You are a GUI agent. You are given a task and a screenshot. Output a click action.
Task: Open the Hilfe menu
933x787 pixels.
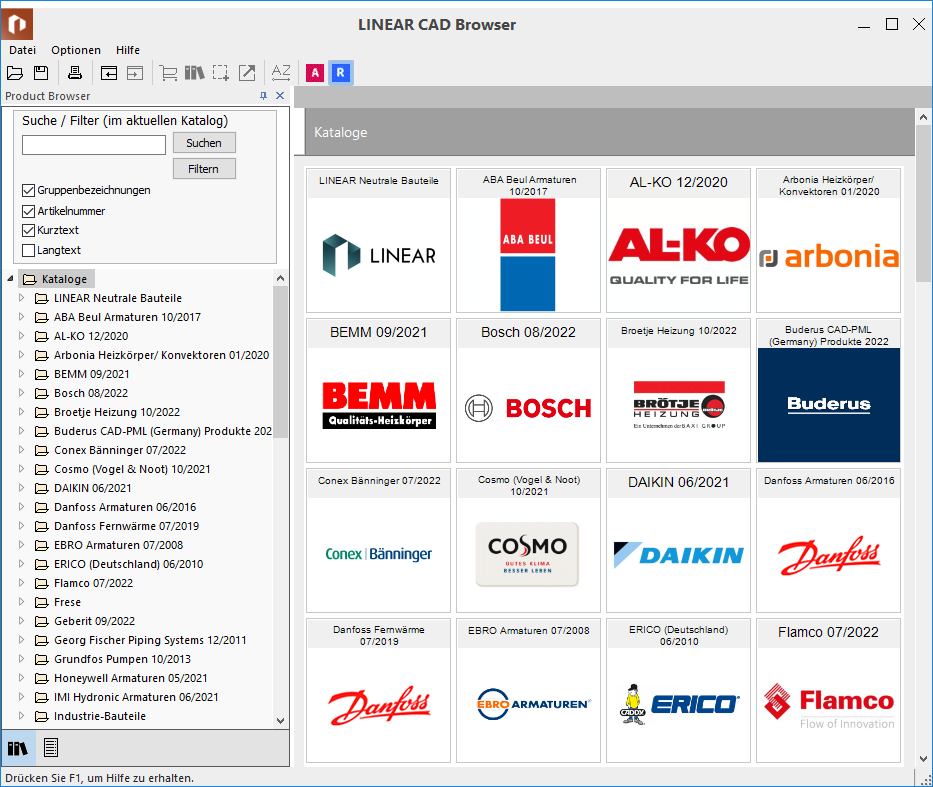tap(128, 50)
